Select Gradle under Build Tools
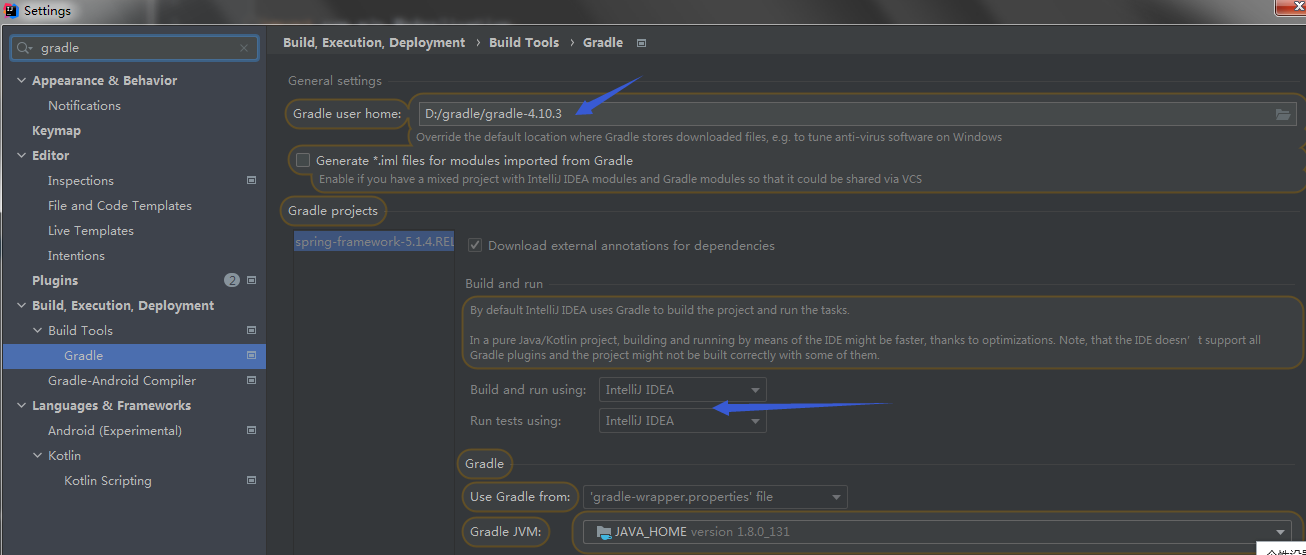The height and width of the screenshot is (555, 1306). (x=84, y=355)
